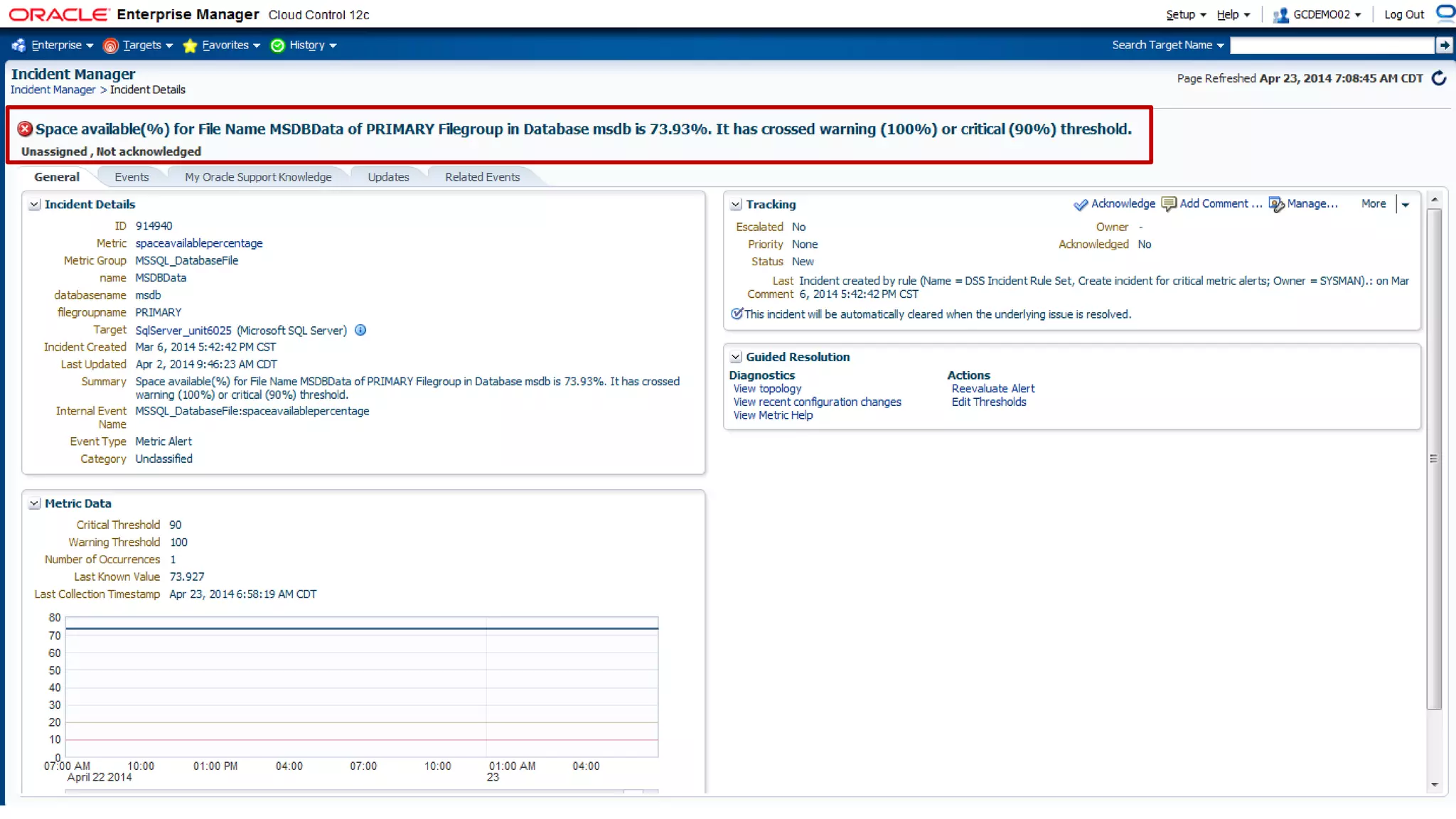Screen dimensions: 1456x819
Task: Open the History menu
Action: pos(313,45)
